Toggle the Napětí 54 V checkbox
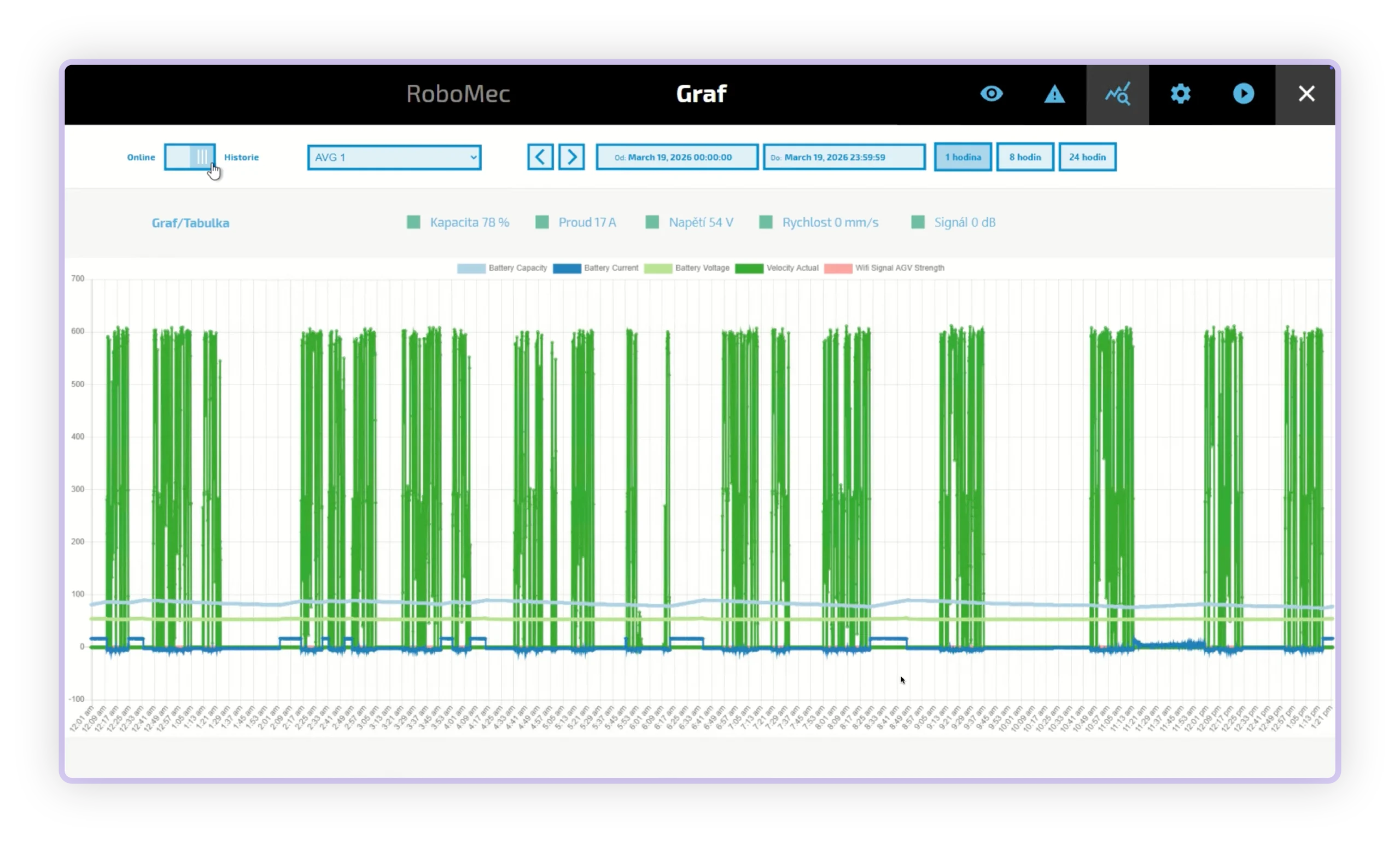 point(652,222)
